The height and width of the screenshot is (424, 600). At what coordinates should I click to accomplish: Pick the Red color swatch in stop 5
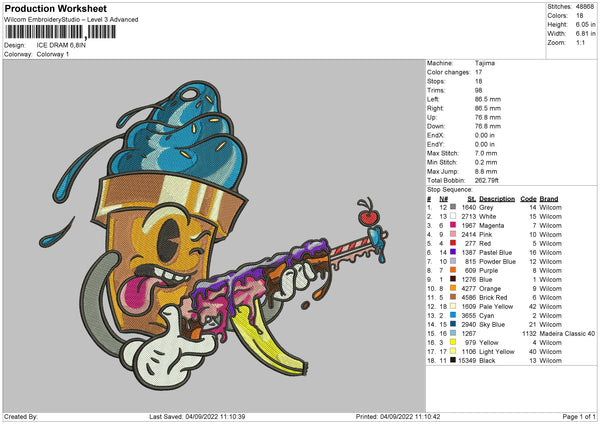(x=453, y=243)
